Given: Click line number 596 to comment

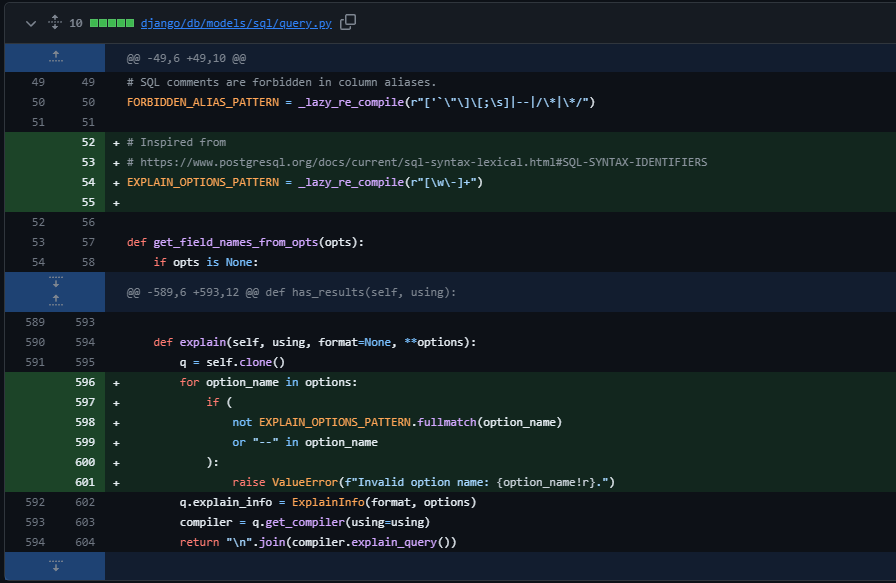Looking at the screenshot, I should pos(84,381).
